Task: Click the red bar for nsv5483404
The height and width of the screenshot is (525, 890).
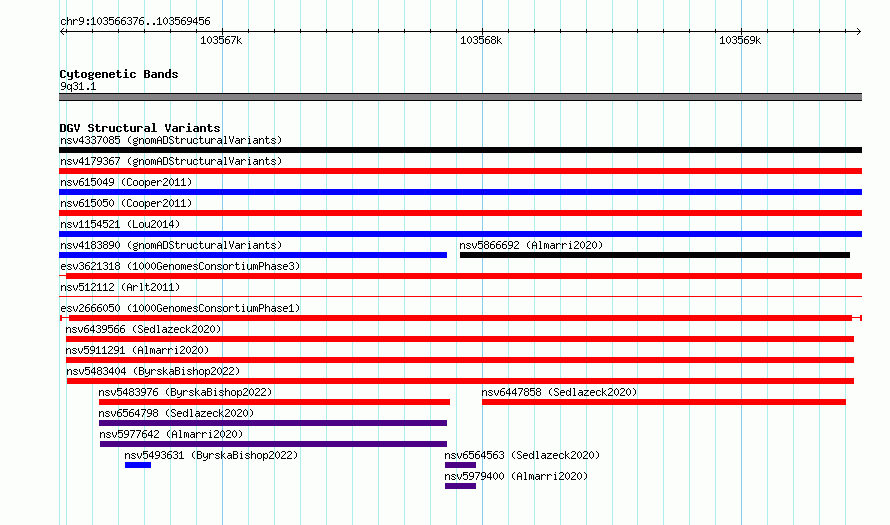Action: pos(460,381)
